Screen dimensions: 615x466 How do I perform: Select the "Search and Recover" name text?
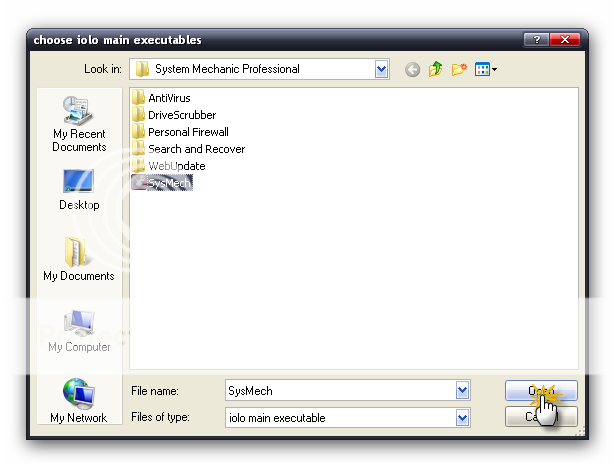197,149
